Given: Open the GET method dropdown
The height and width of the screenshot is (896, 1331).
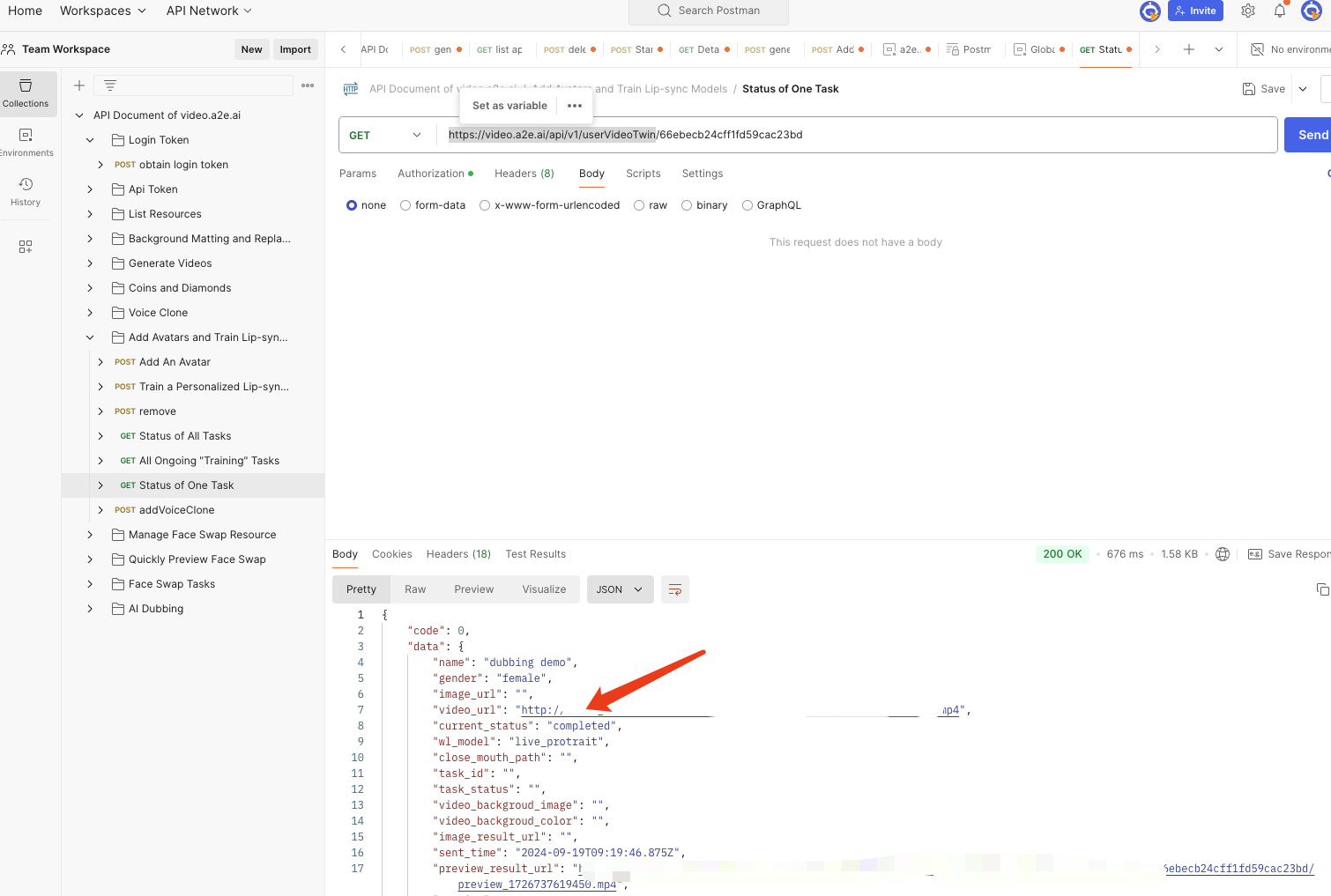Looking at the screenshot, I should [x=386, y=135].
